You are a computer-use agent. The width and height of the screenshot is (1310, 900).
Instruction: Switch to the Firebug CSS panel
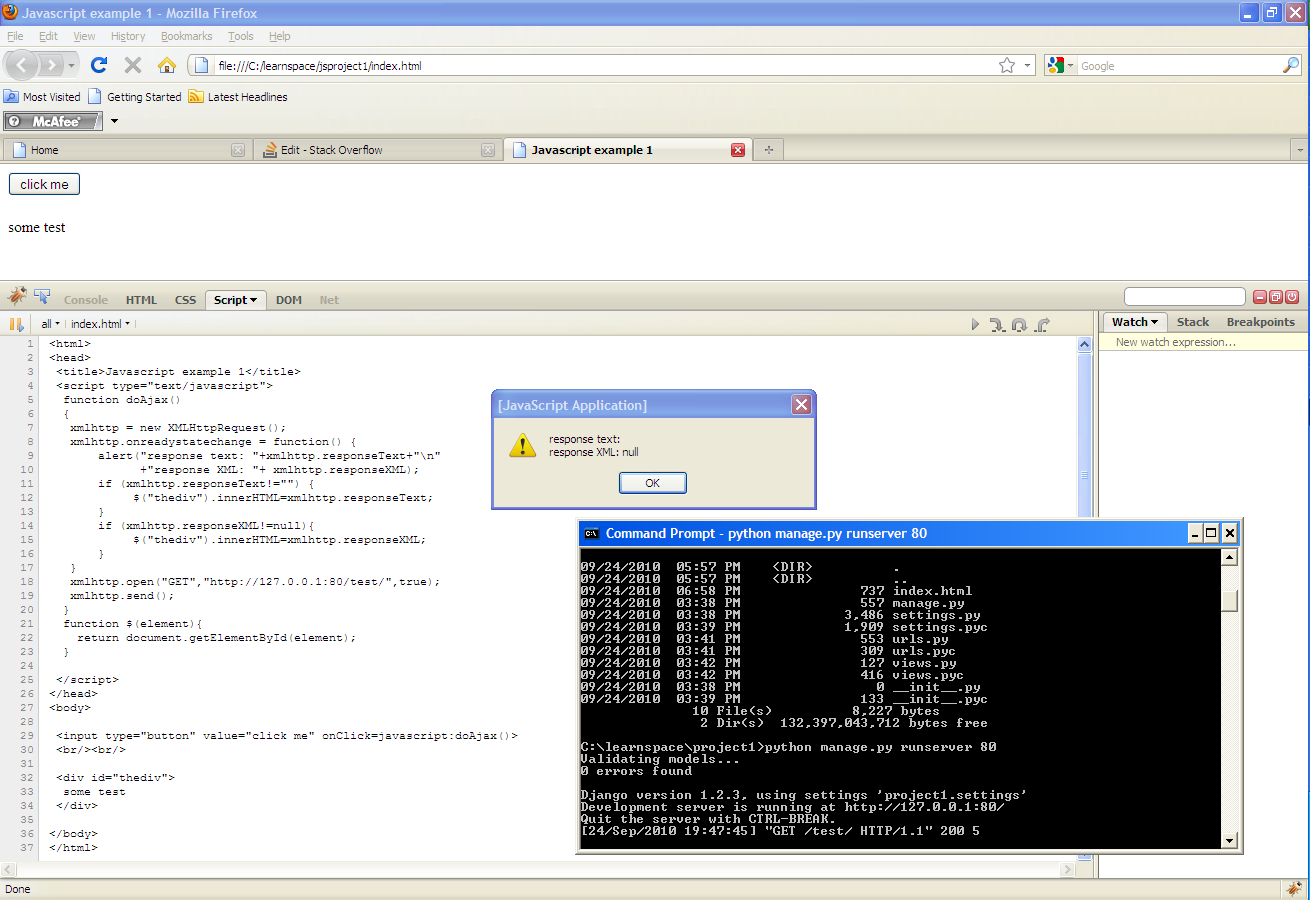[x=185, y=300]
